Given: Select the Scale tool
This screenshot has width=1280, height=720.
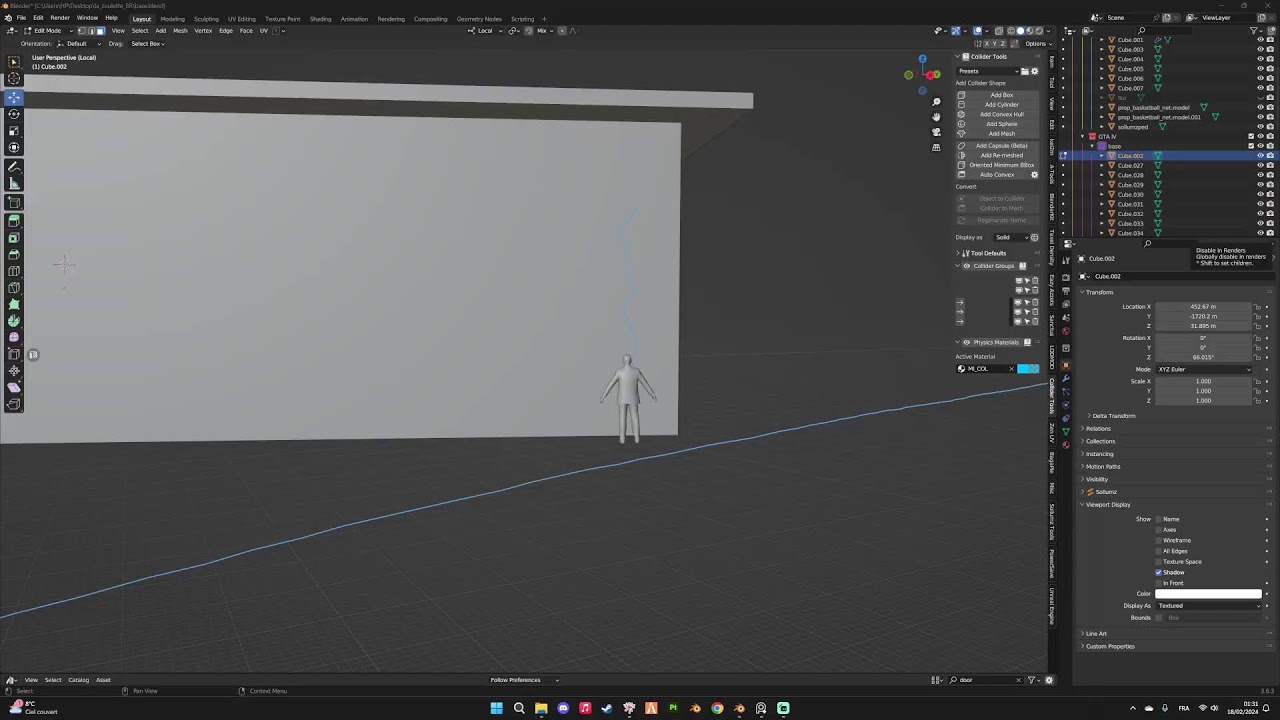Looking at the screenshot, I should (14, 131).
